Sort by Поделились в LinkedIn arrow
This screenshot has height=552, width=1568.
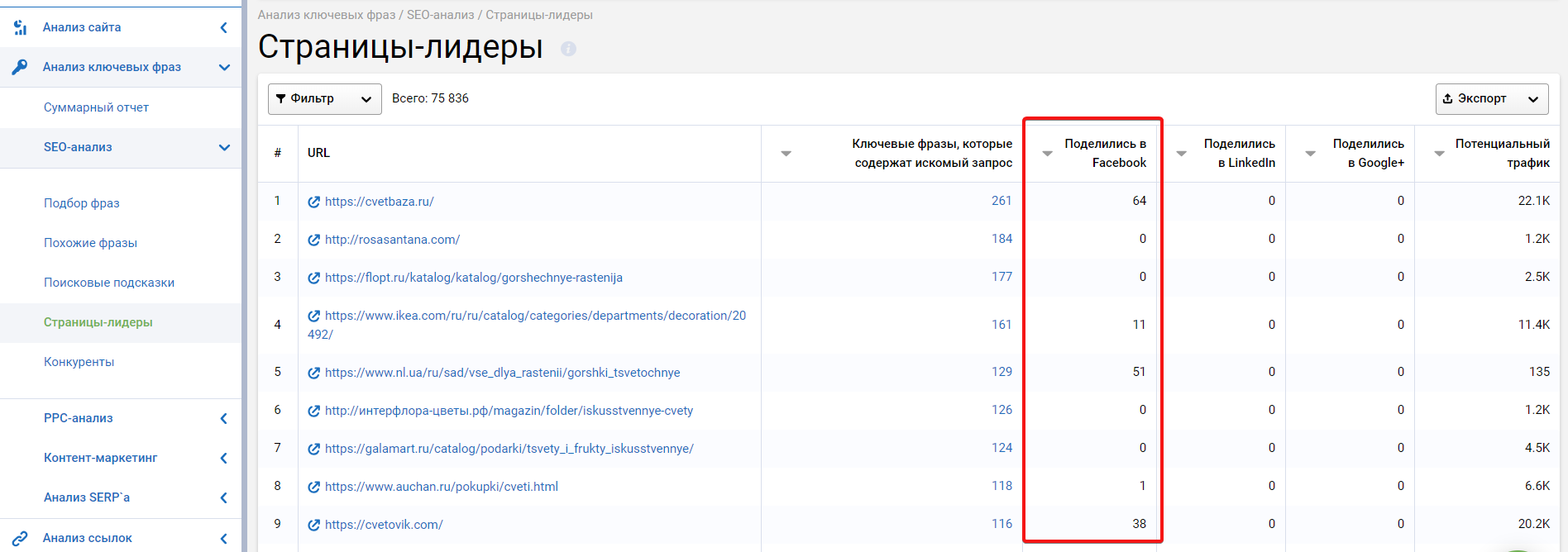[1181, 154]
